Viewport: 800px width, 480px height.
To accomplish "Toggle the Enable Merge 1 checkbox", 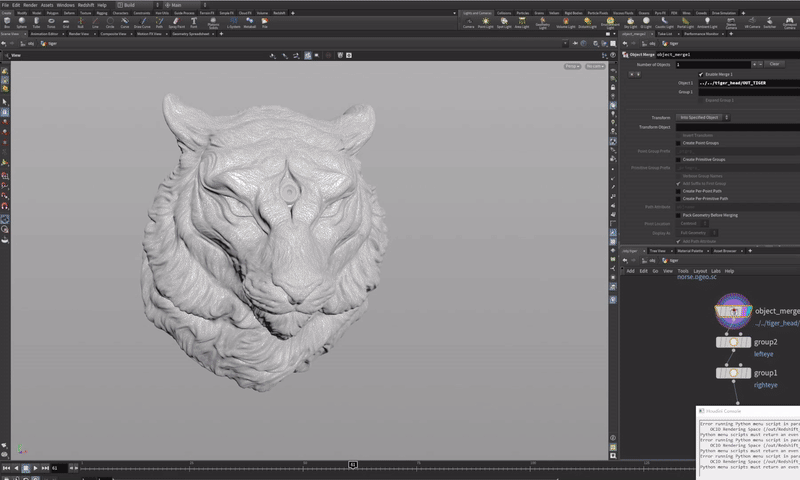I will tap(701, 74).
